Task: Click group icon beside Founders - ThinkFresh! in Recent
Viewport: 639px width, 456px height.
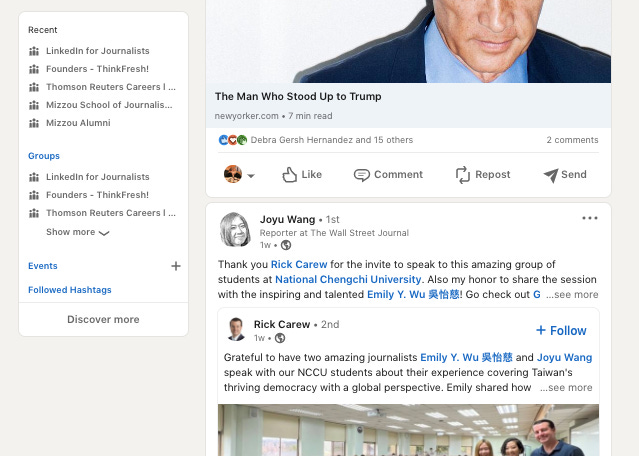Action: [x=34, y=69]
